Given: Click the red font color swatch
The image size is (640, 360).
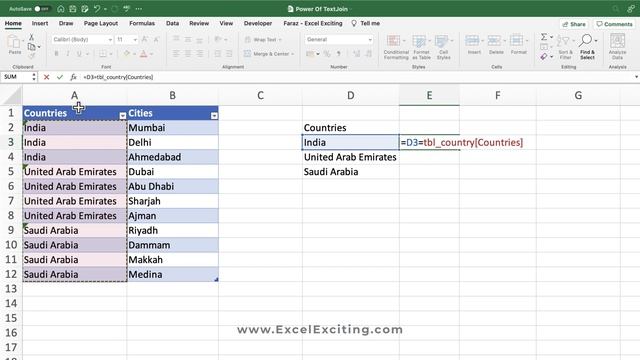Looking at the screenshot, I should (x=144, y=53).
